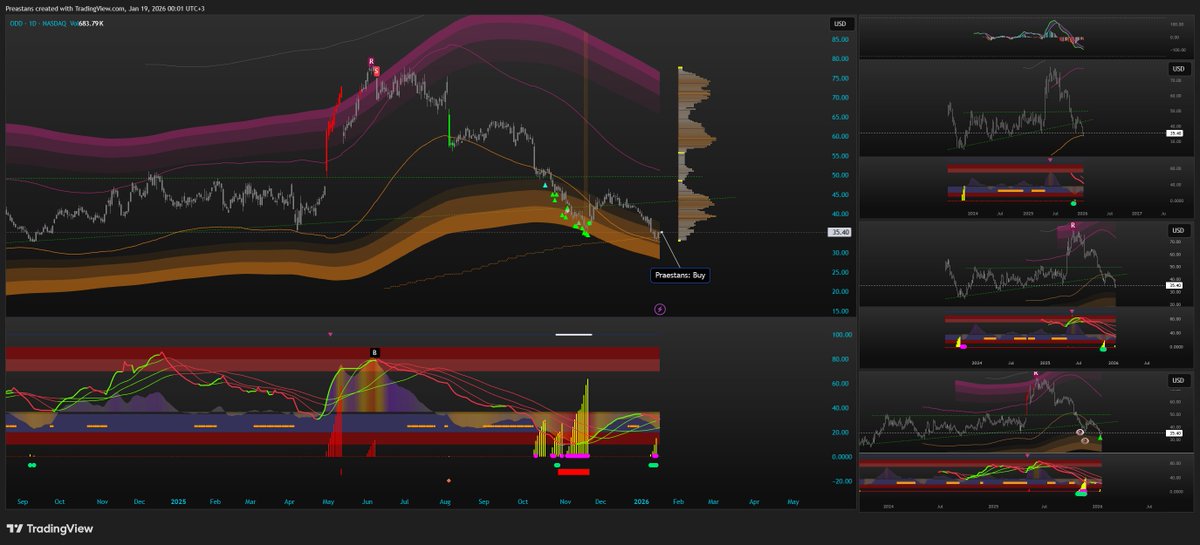Click the red horizontal bar under the oscillator
This screenshot has width=1200, height=545.
(x=574, y=471)
